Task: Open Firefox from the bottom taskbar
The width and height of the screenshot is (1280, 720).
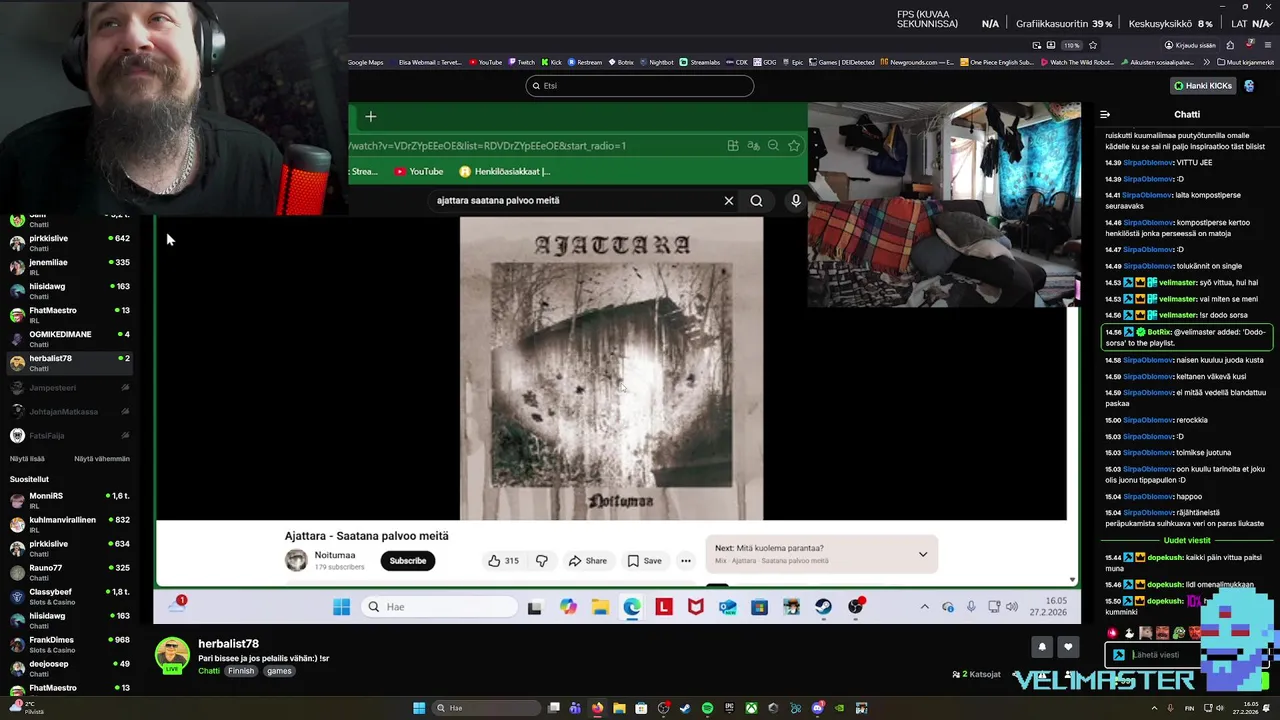Action: (x=597, y=708)
